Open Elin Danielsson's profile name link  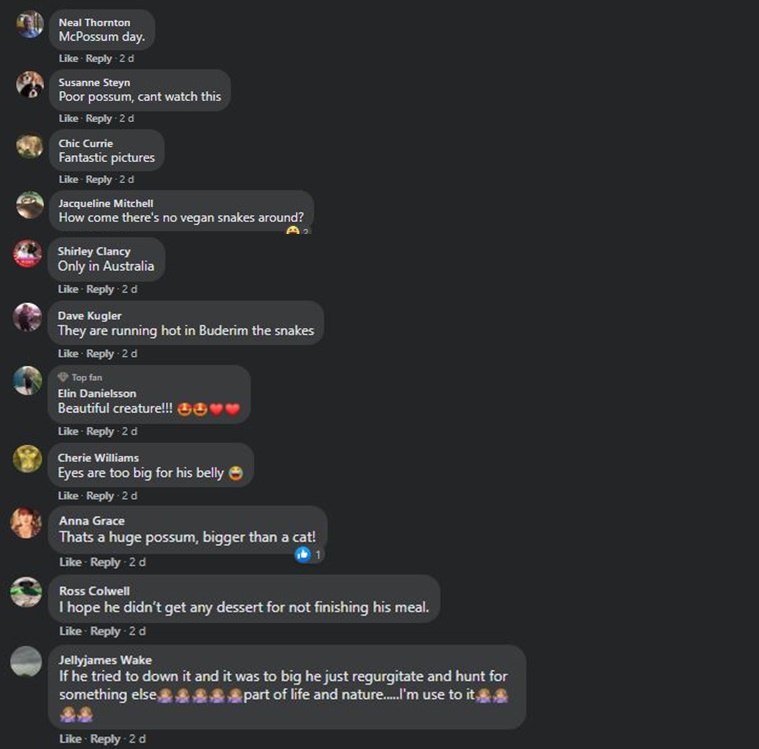pyautogui.click(x=97, y=394)
